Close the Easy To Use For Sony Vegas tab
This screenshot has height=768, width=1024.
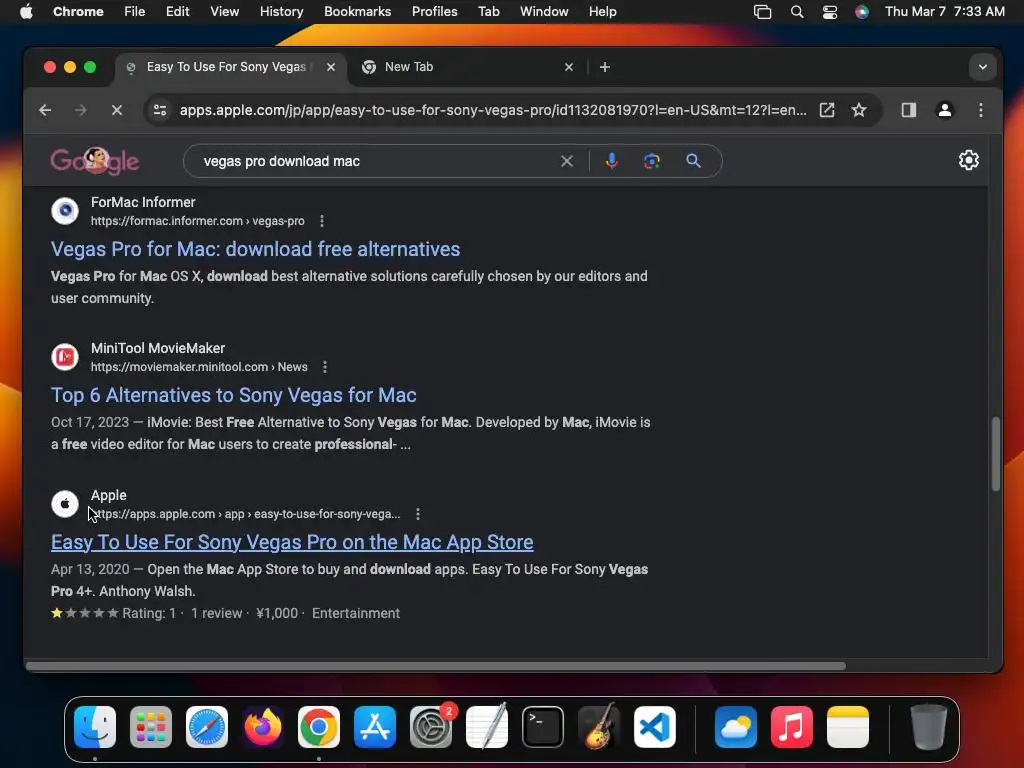pyautogui.click(x=331, y=67)
